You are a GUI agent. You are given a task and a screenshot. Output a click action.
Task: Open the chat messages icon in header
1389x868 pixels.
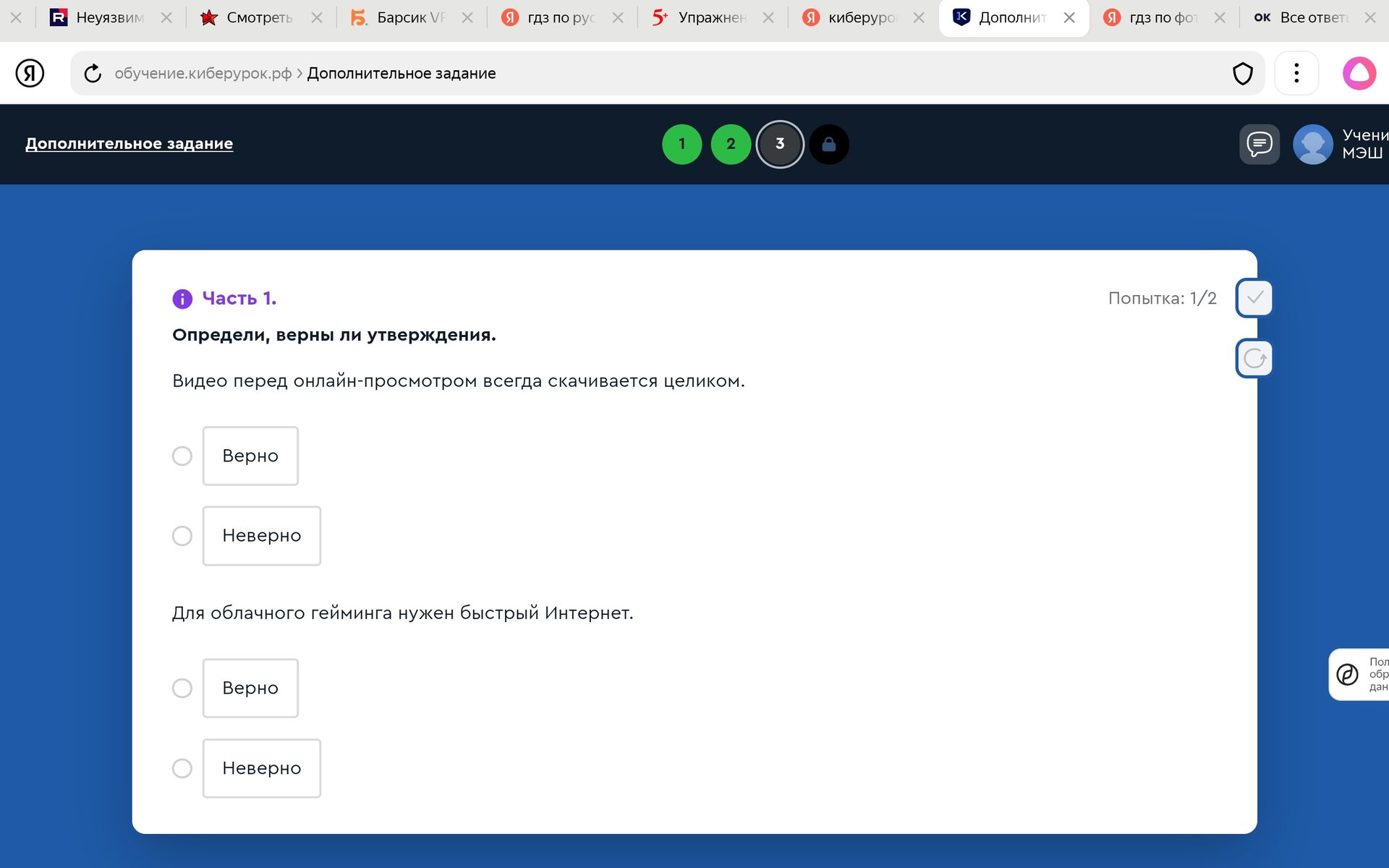1260,144
